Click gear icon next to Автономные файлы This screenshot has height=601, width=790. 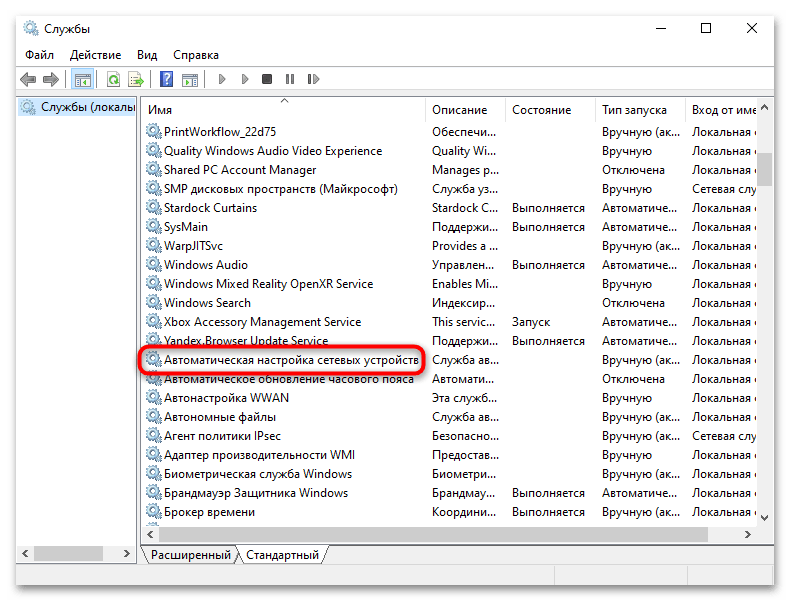(153, 416)
